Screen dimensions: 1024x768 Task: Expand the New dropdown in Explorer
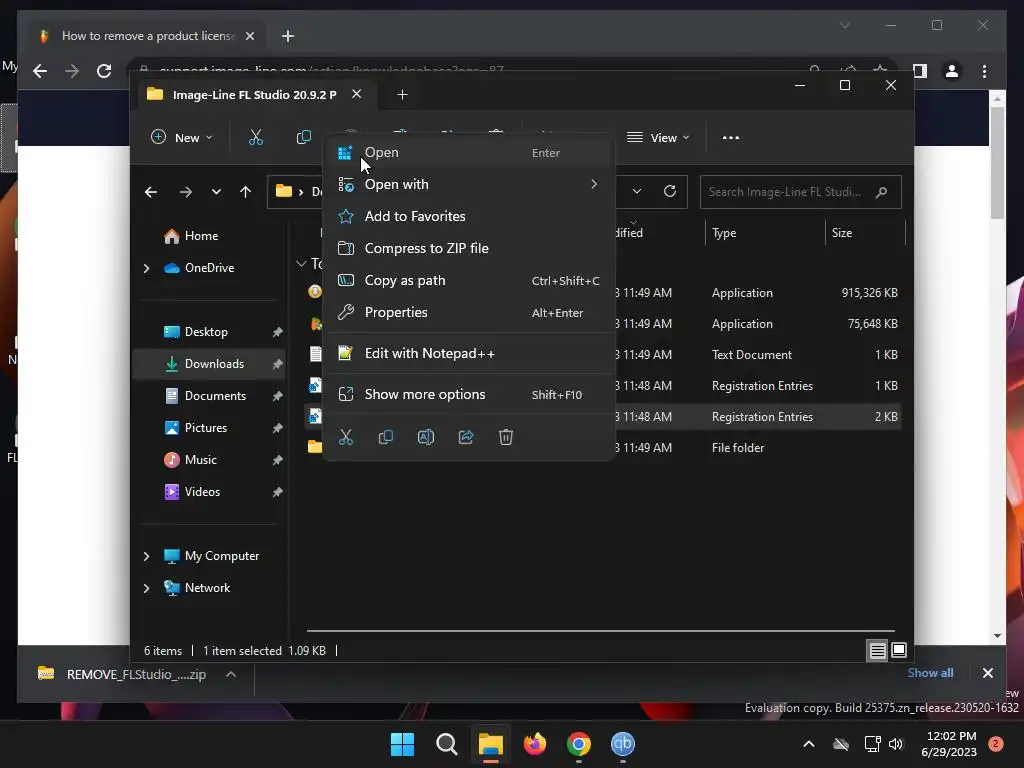click(x=182, y=138)
